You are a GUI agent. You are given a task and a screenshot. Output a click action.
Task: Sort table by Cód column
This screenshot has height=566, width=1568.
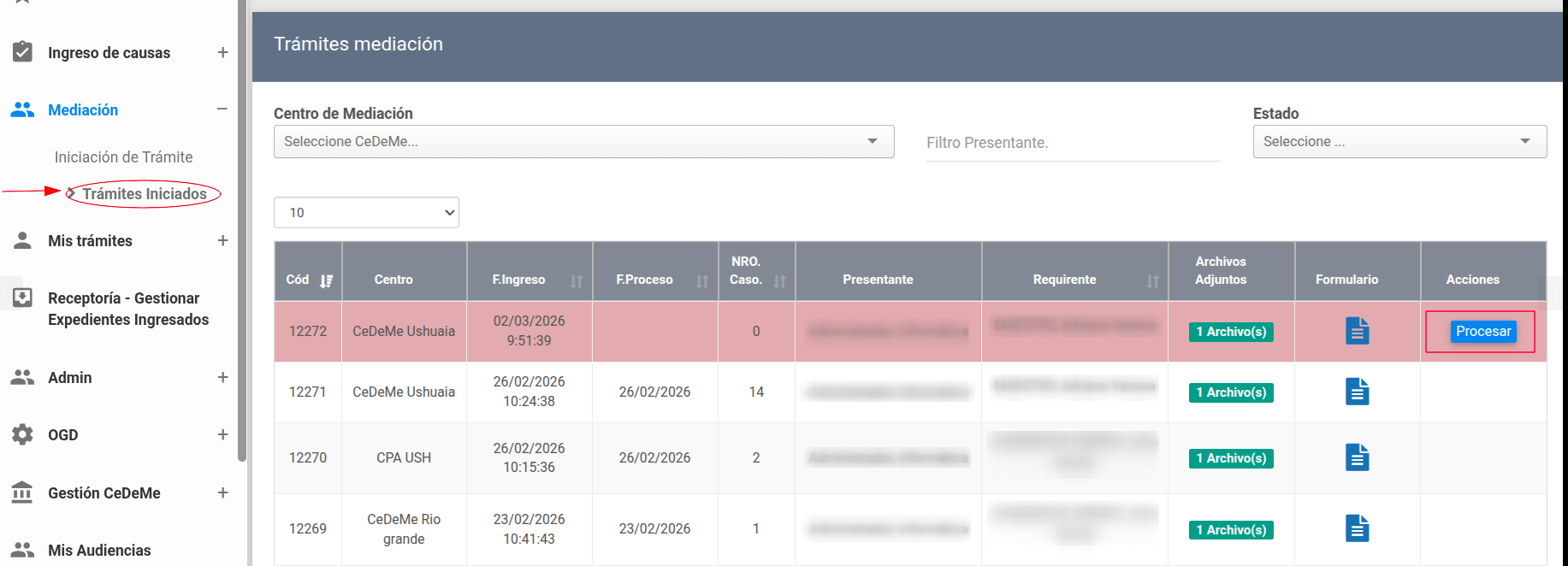pos(326,280)
